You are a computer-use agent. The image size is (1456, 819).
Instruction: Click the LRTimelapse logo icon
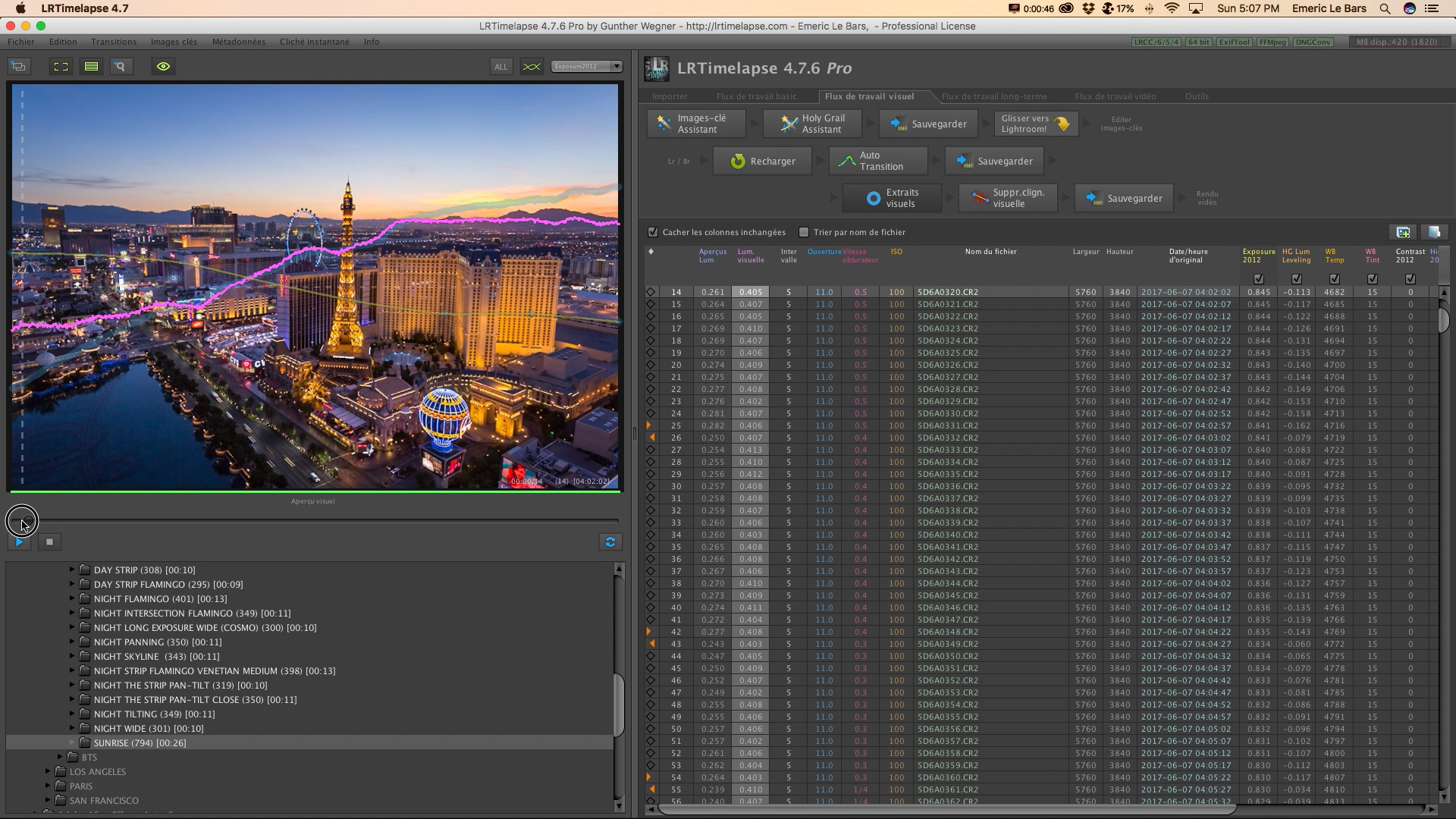[x=657, y=68]
